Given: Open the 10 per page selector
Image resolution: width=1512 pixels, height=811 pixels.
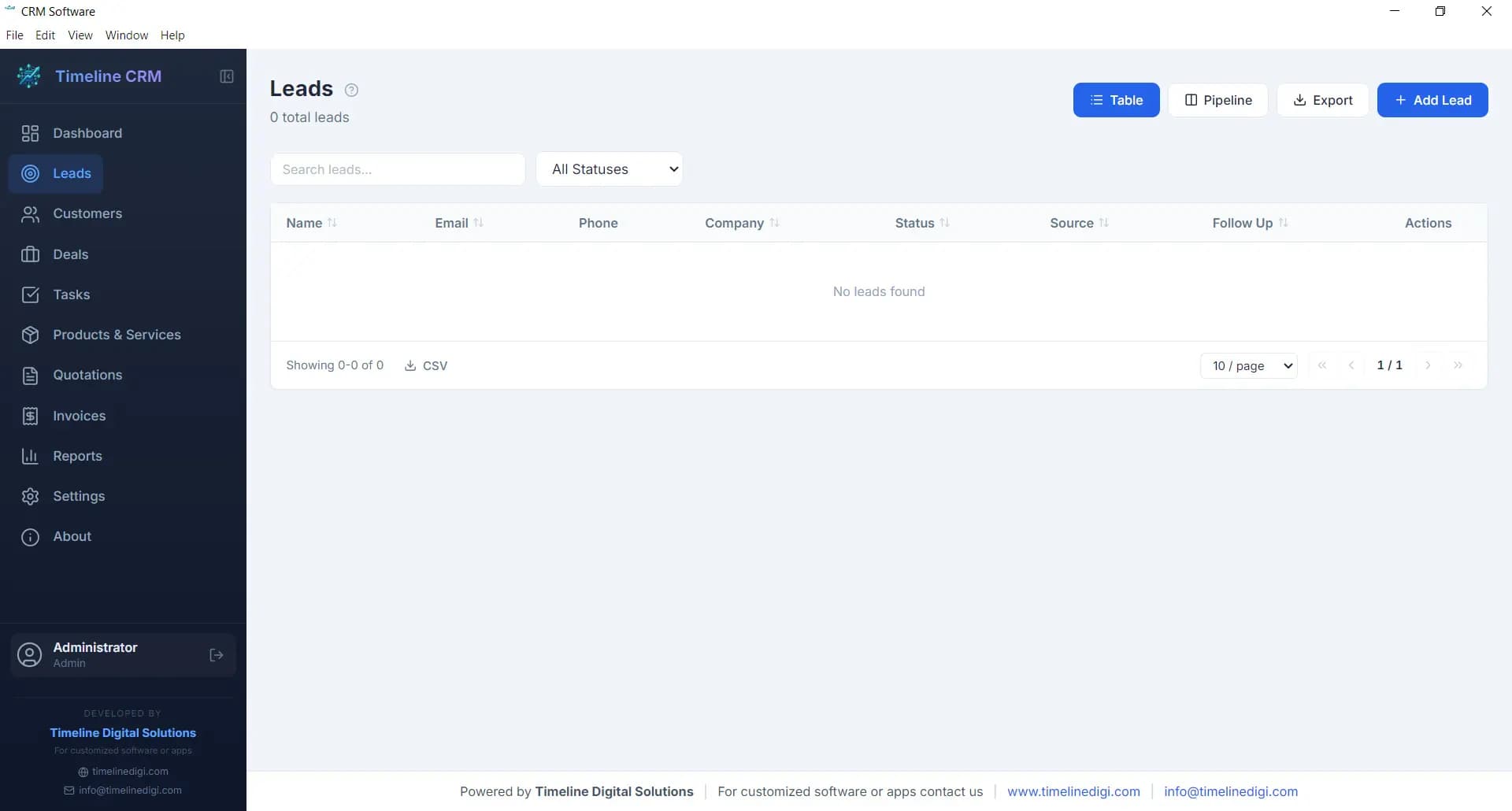Looking at the screenshot, I should (x=1248, y=365).
